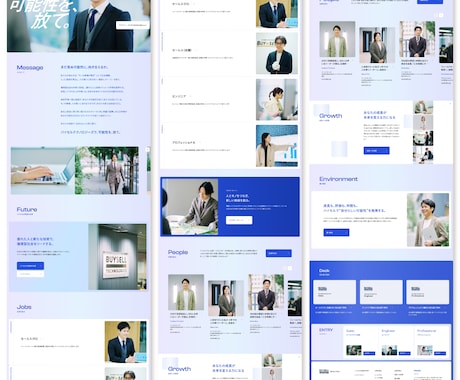The height and width of the screenshot is (380, 460).
Task: Open the BUYSELL office sign photo
Action: (x=117, y=257)
